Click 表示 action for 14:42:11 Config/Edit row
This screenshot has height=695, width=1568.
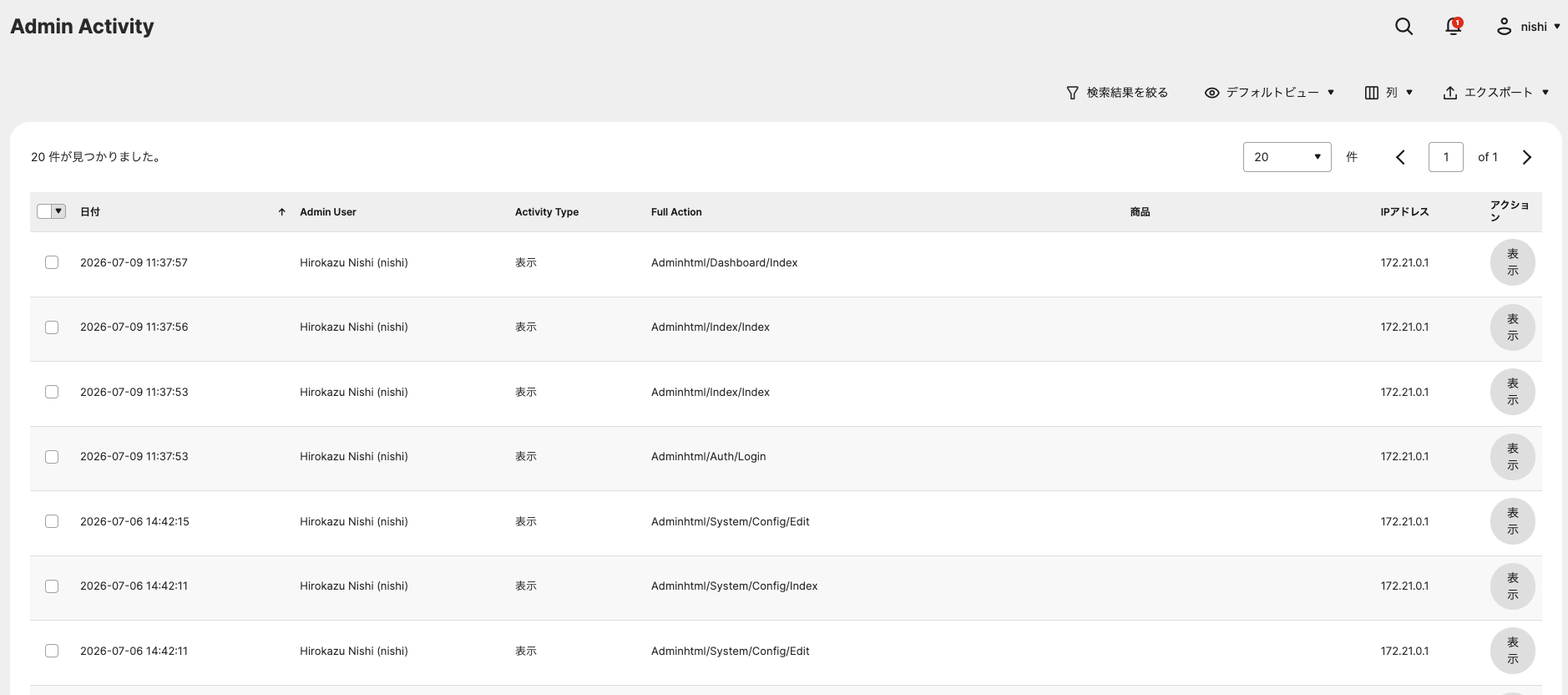[1512, 651]
